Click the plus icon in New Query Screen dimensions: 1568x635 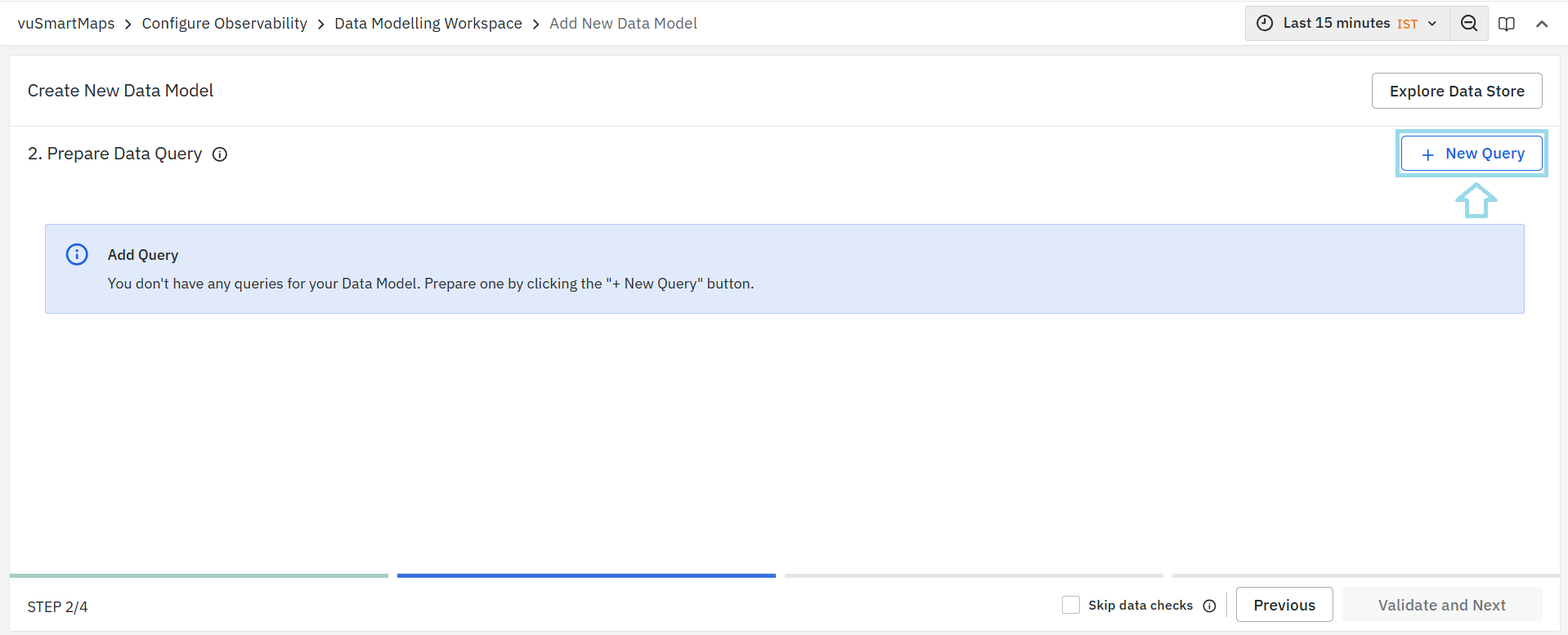(x=1427, y=154)
